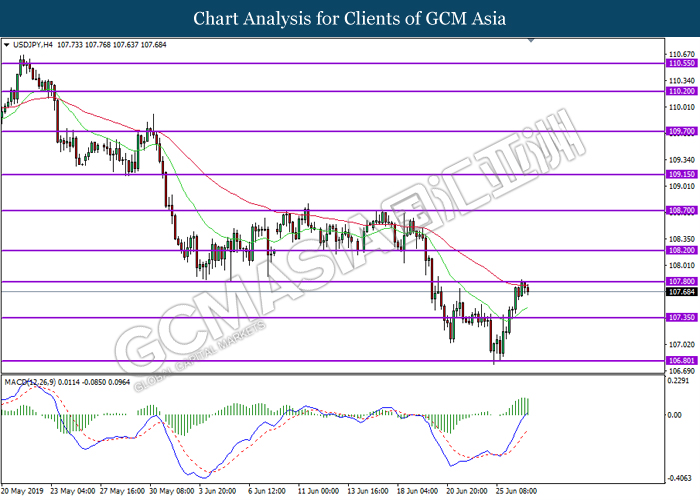Click the MACD(12,26,9) indicator label
Viewport: 700px width, 500px height.
click(x=30, y=382)
